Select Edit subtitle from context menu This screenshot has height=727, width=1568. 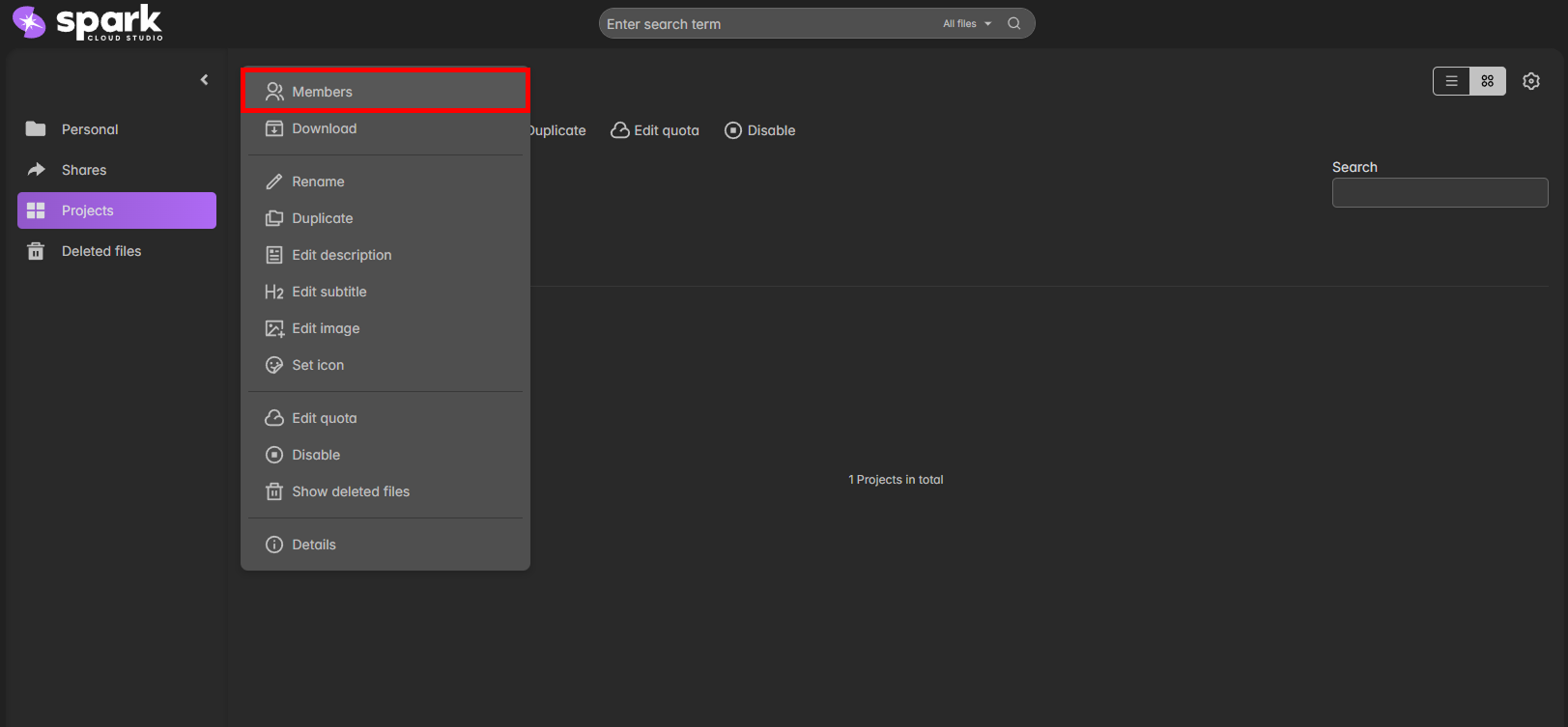329,292
